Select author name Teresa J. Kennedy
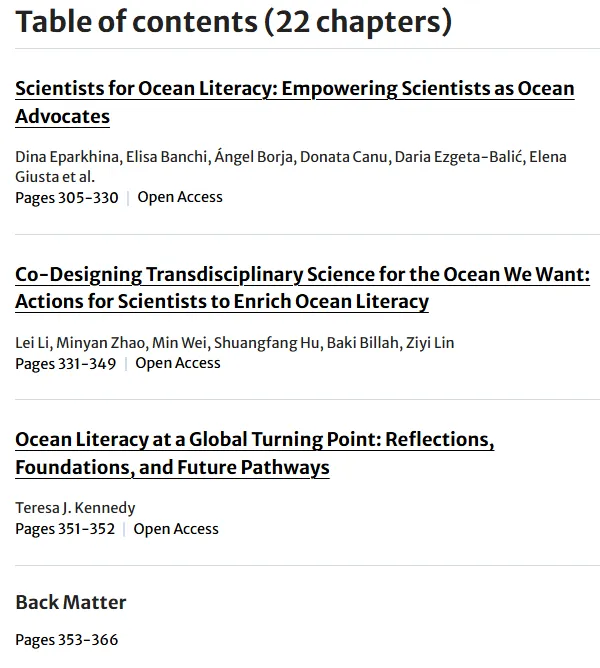The width and height of the screenshot is (600, 668). click(75, 508)
